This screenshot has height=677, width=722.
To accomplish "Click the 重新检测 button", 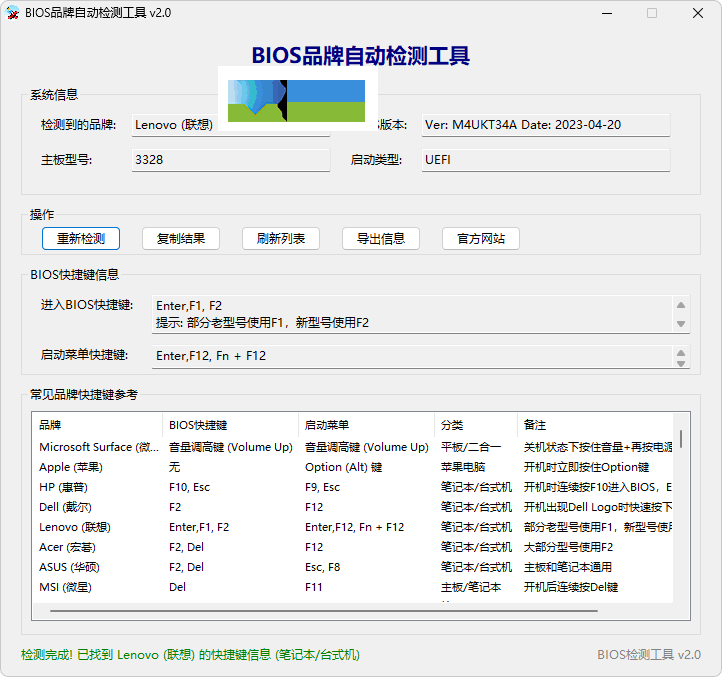I will [x=81, y=238].
